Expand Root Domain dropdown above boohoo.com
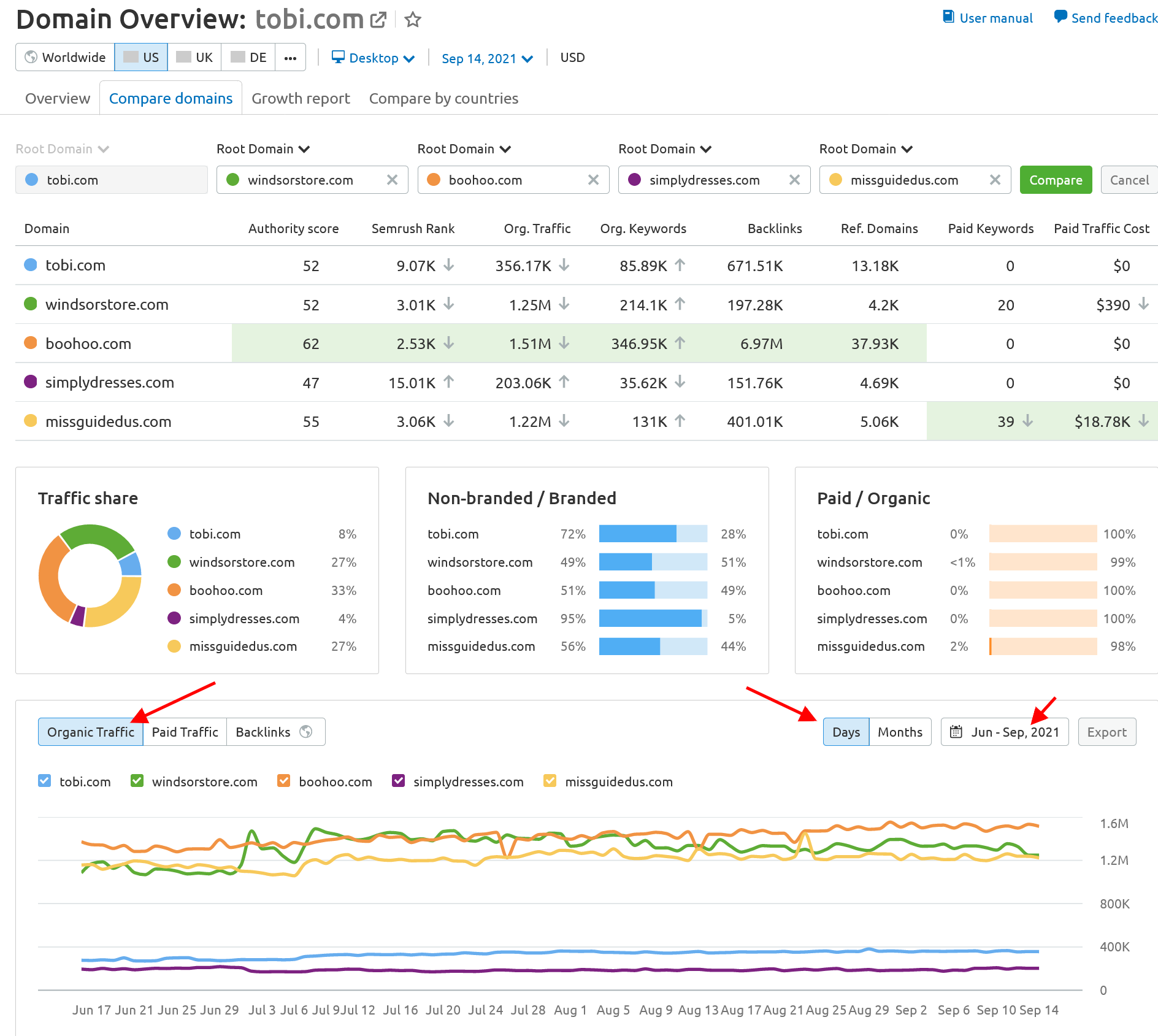 coord(464,149)
